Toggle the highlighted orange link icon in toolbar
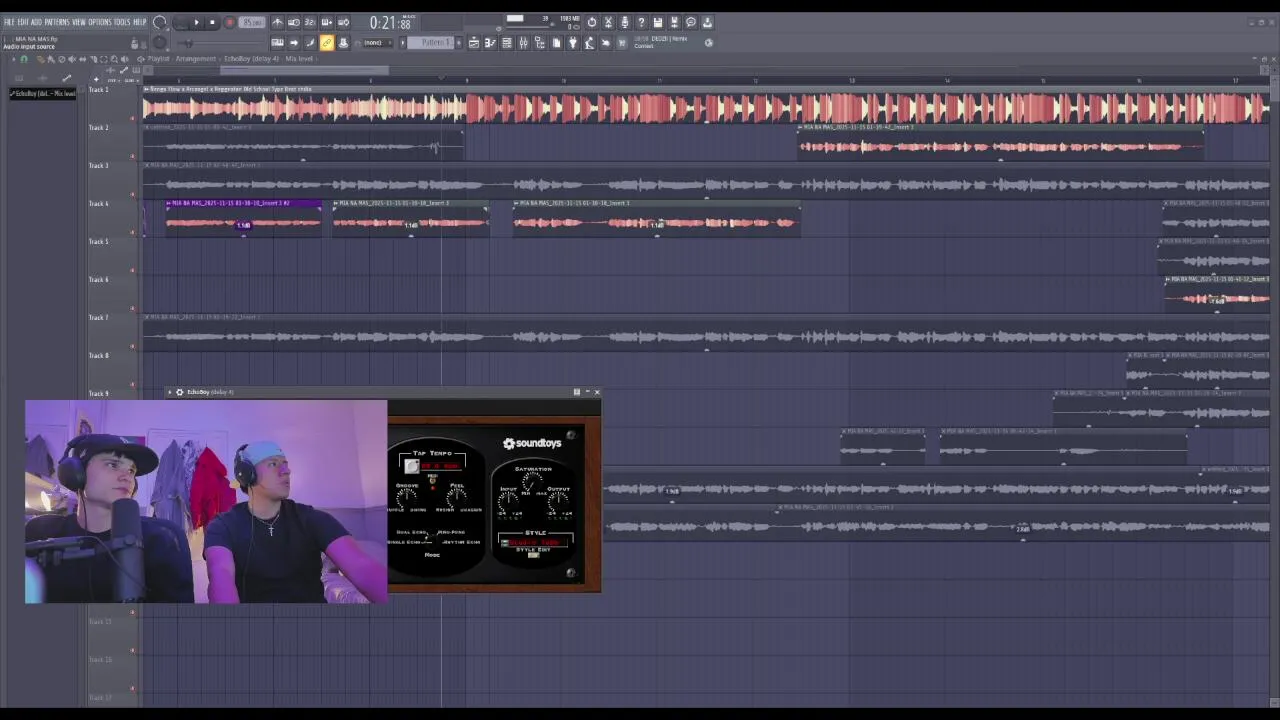The height and width of the screenshot is (720, 1280). (327, 42)
